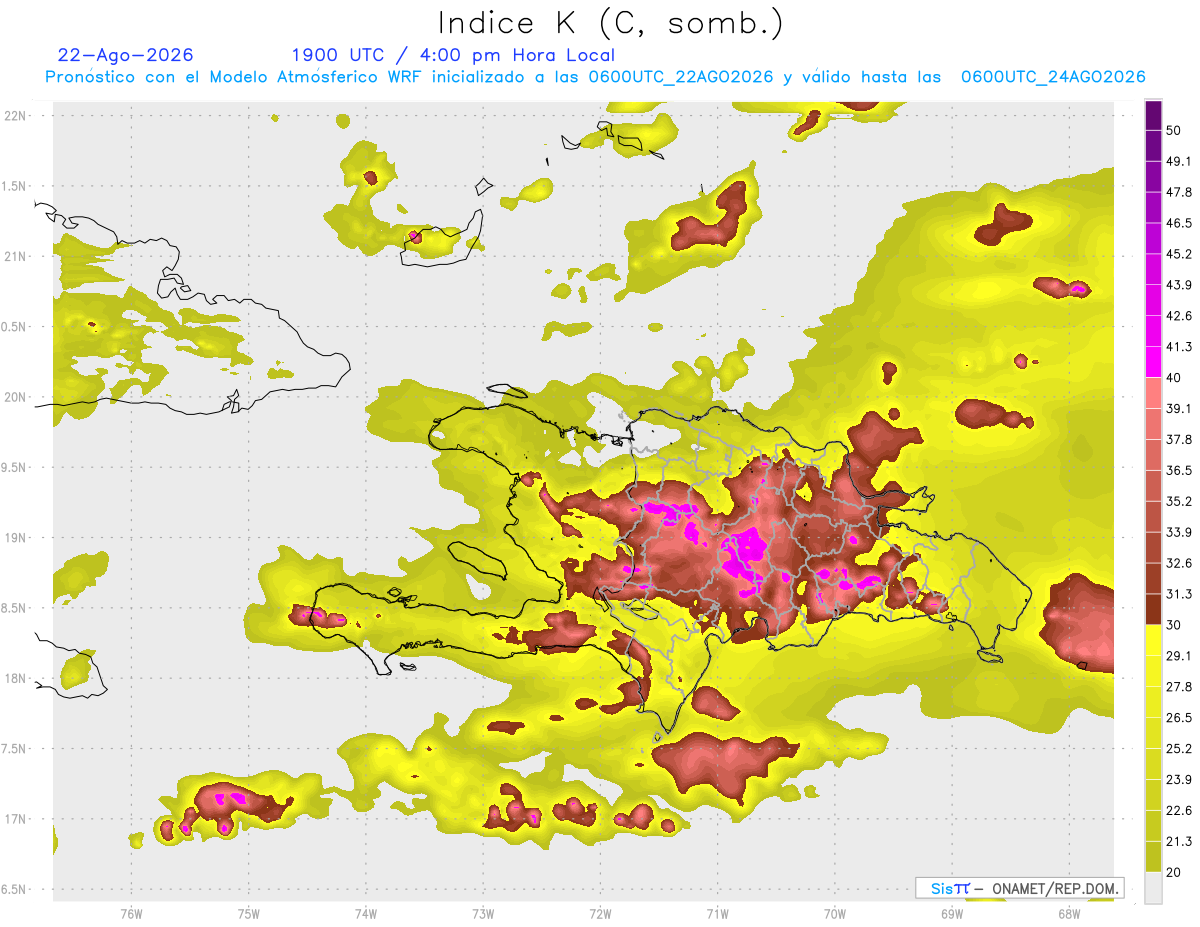Viewport: 1200px width, 927px height.
Task: Click colorbar value "33.9"
Action: pos(1179,532)
